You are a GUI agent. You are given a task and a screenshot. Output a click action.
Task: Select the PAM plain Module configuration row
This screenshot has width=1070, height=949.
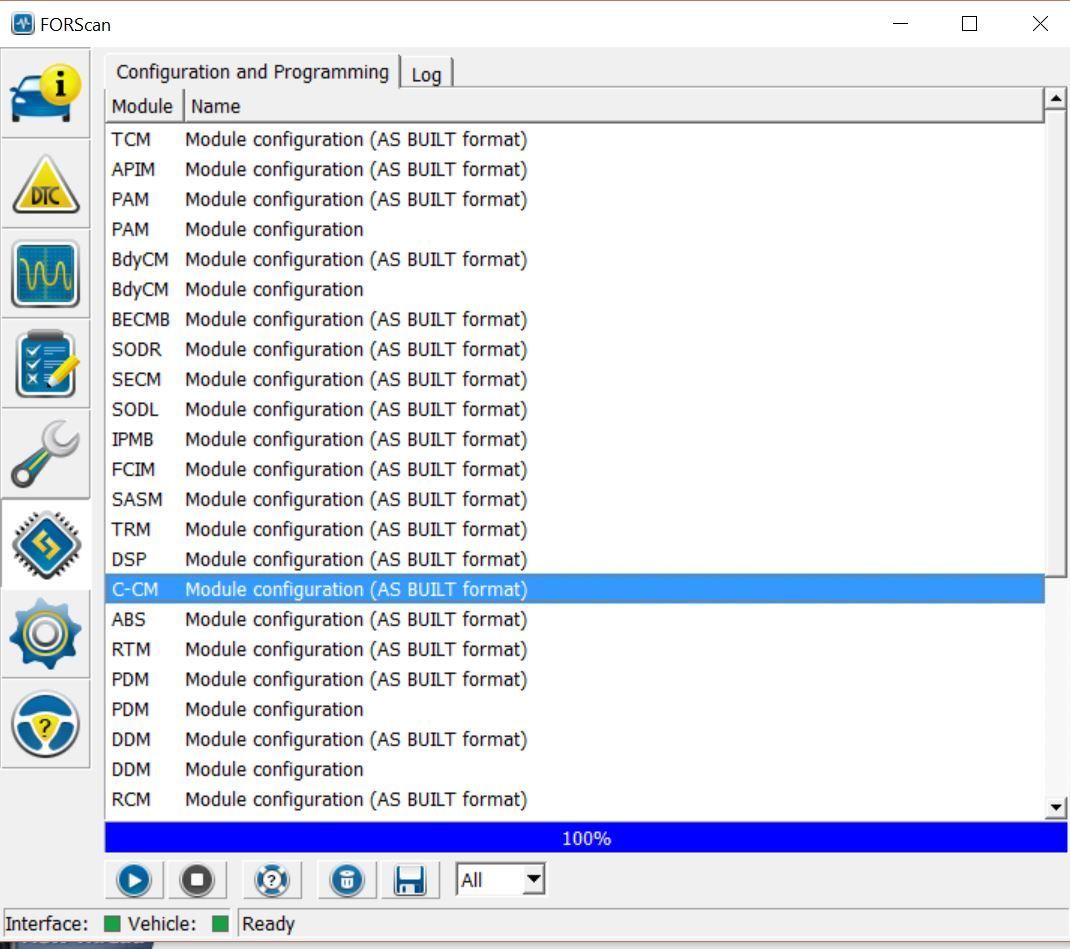click(x=575, y=229)
